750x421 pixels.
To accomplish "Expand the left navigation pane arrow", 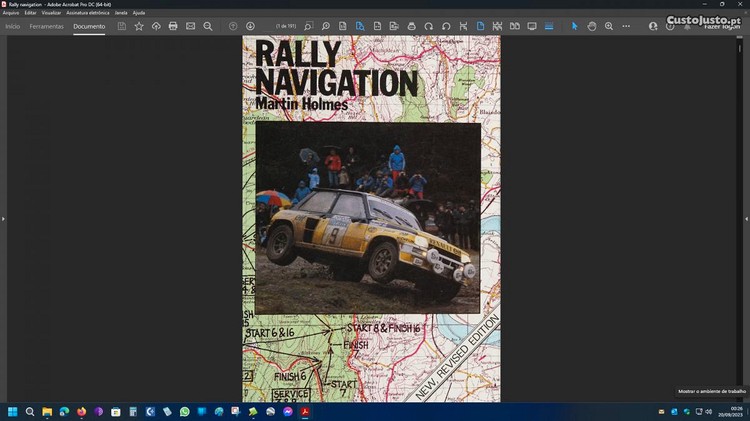I will (x=3, y=218).
